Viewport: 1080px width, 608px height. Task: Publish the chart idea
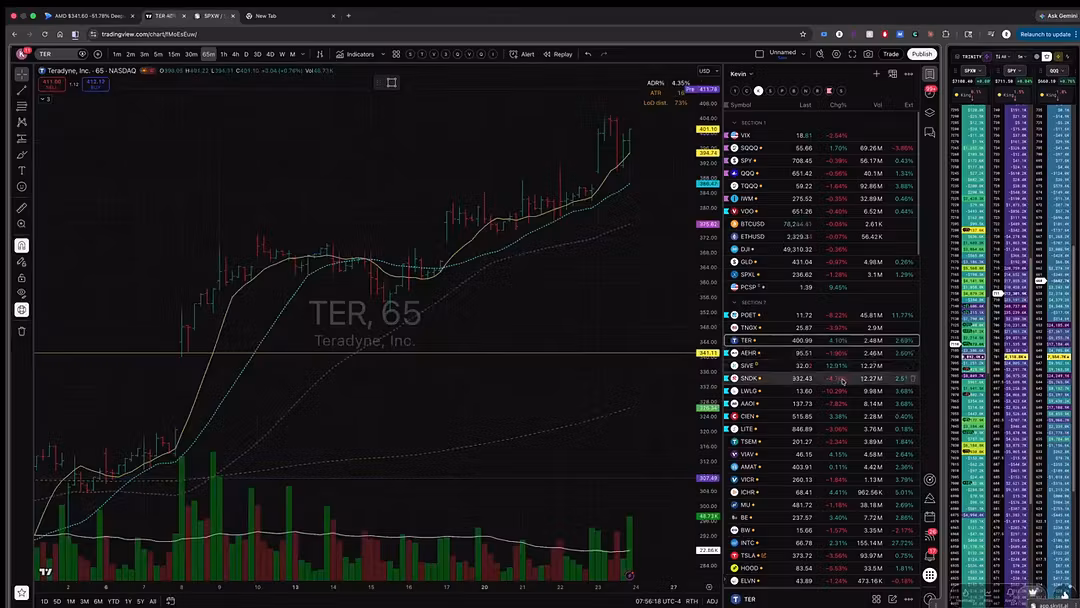click(922, 54)
